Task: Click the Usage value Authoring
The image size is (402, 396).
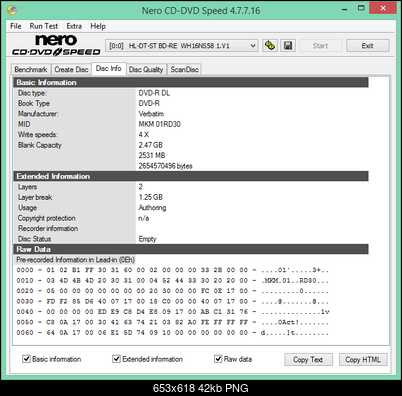Action: click(152, 207)
